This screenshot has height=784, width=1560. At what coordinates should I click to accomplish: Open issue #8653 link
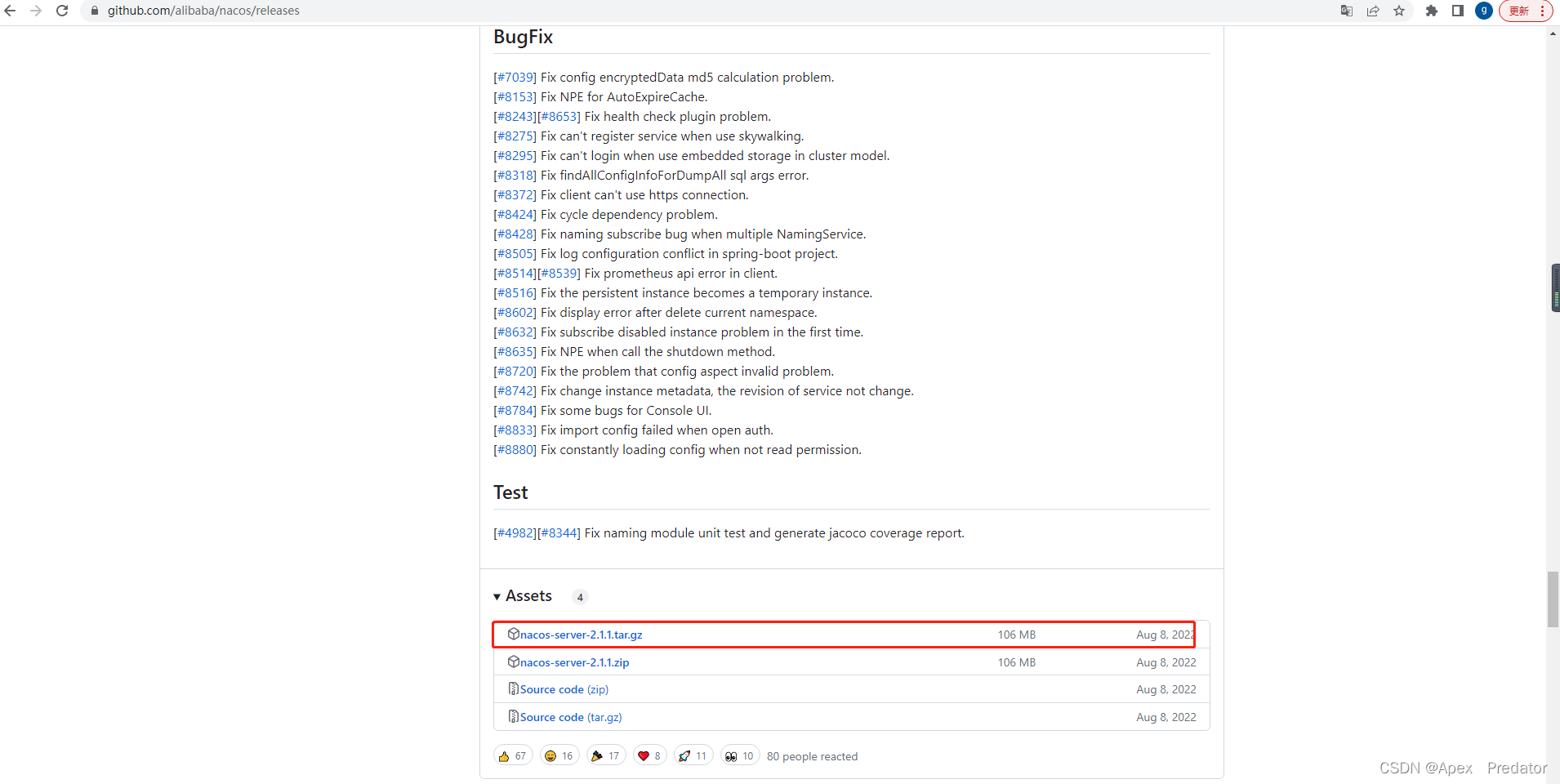coord(559,117)
